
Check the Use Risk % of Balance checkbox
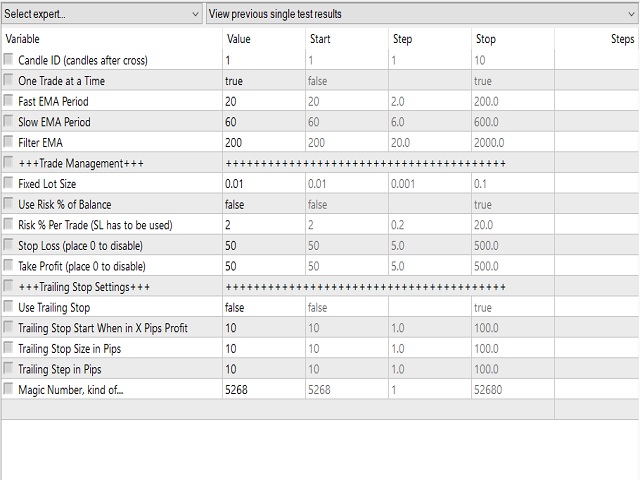click(x=8, y=204)
